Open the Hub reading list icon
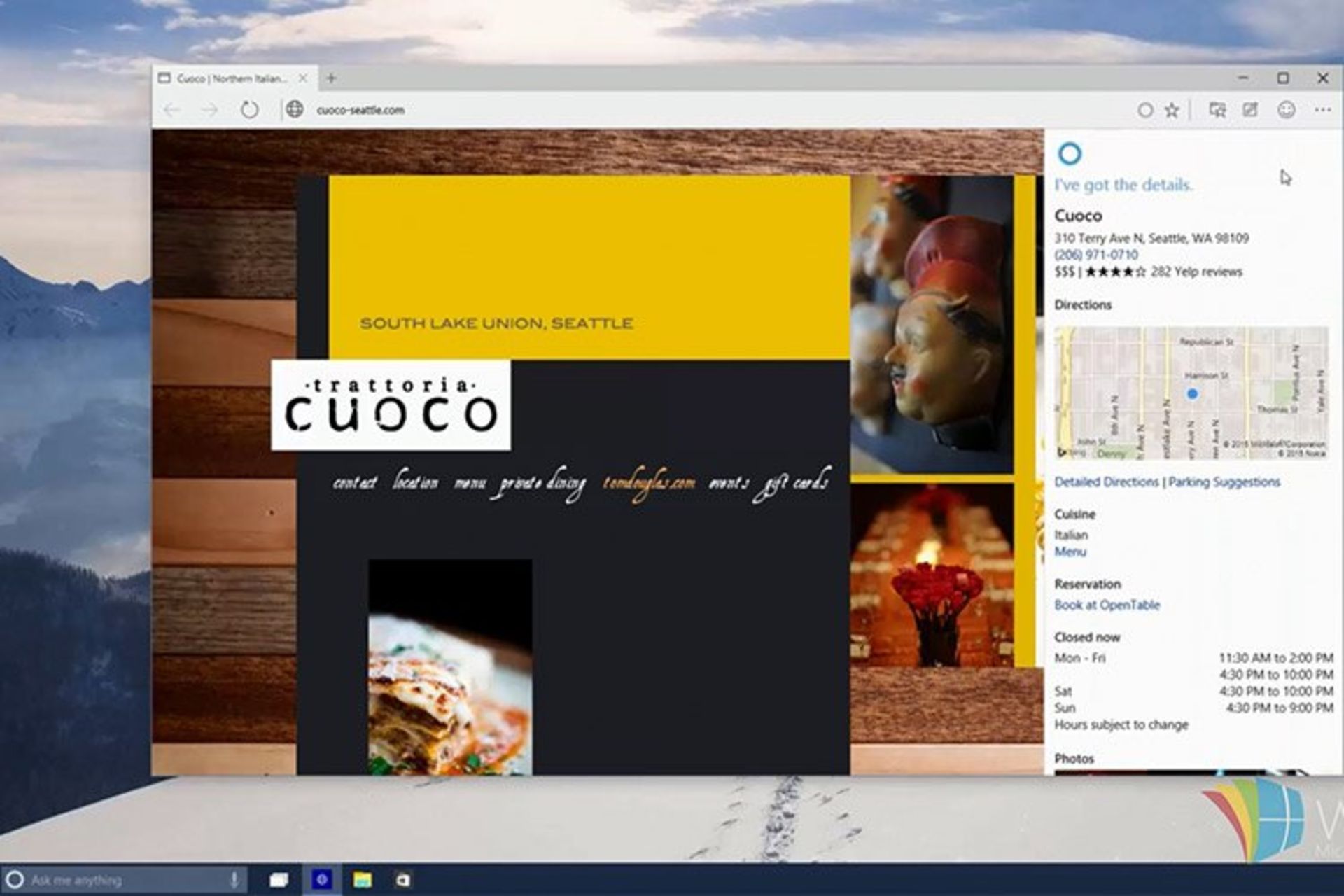1344x896 pixels. click(x=1217, y=110)
